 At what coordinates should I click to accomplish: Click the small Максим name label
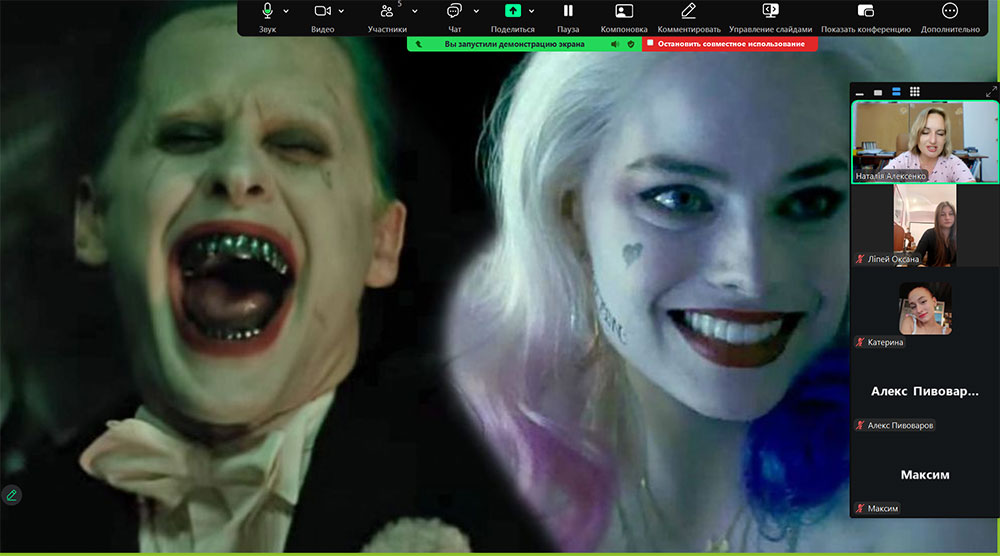pyautogui.click(x=883, y=508)
